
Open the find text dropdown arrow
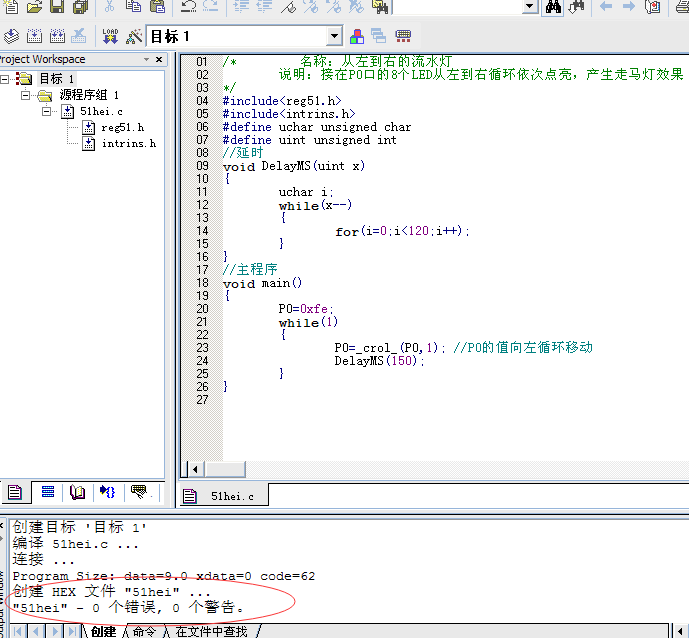pos(529,6)
